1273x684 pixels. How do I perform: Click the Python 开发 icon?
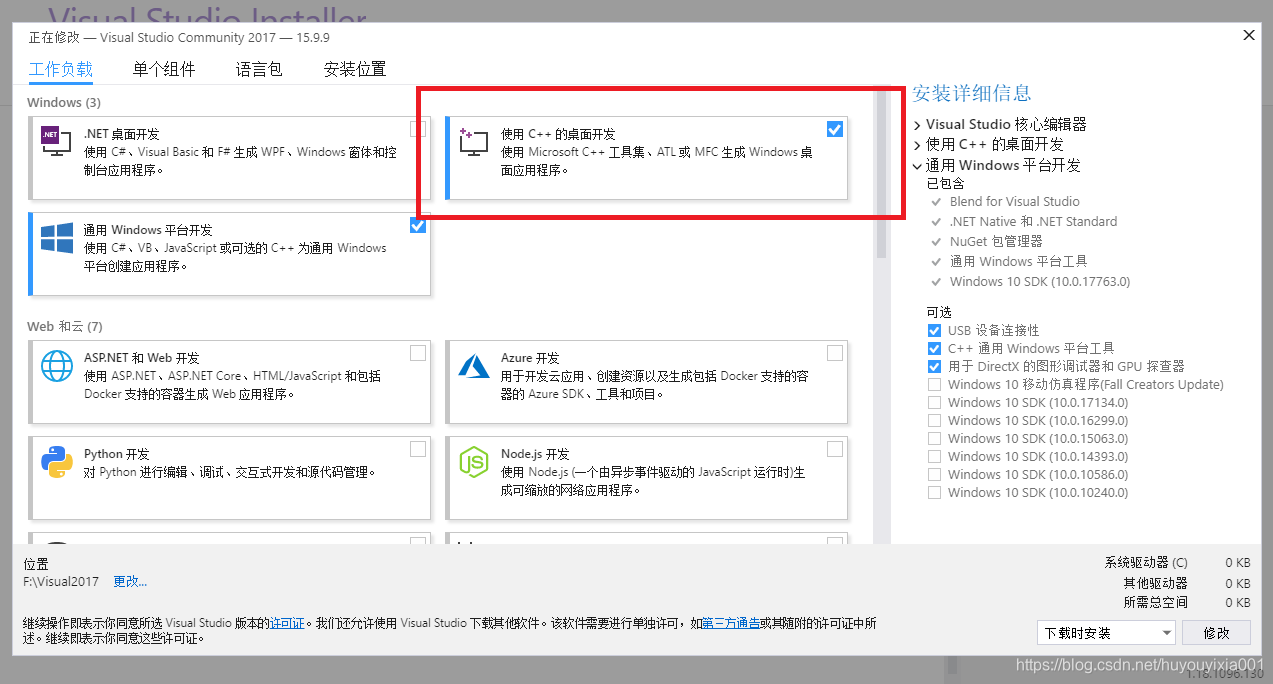coord(57,461)
